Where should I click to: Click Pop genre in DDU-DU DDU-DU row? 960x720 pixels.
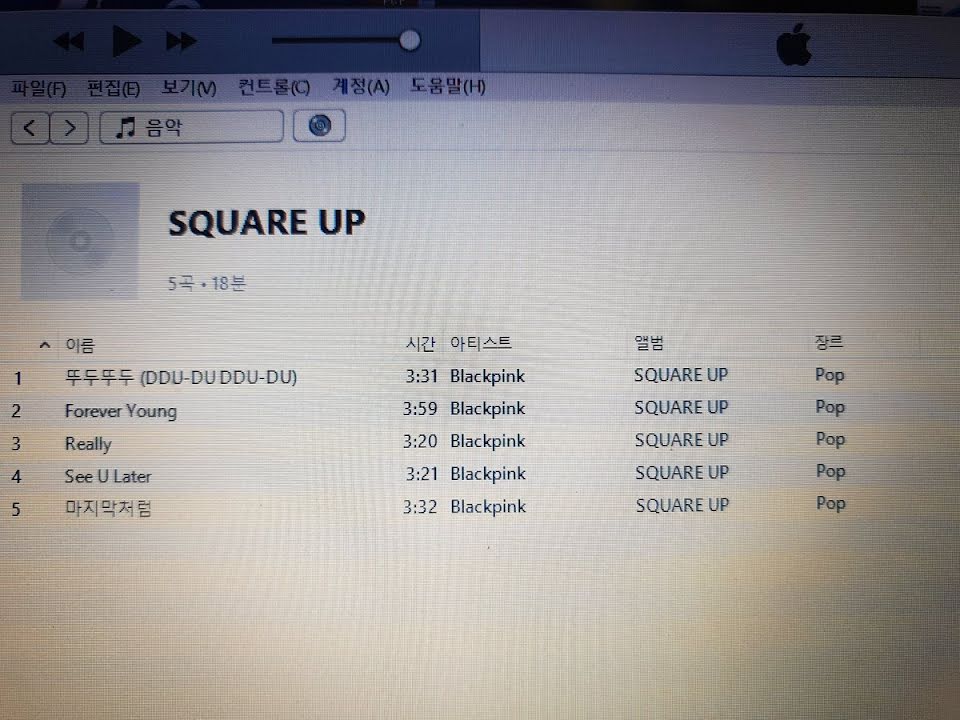830,375
